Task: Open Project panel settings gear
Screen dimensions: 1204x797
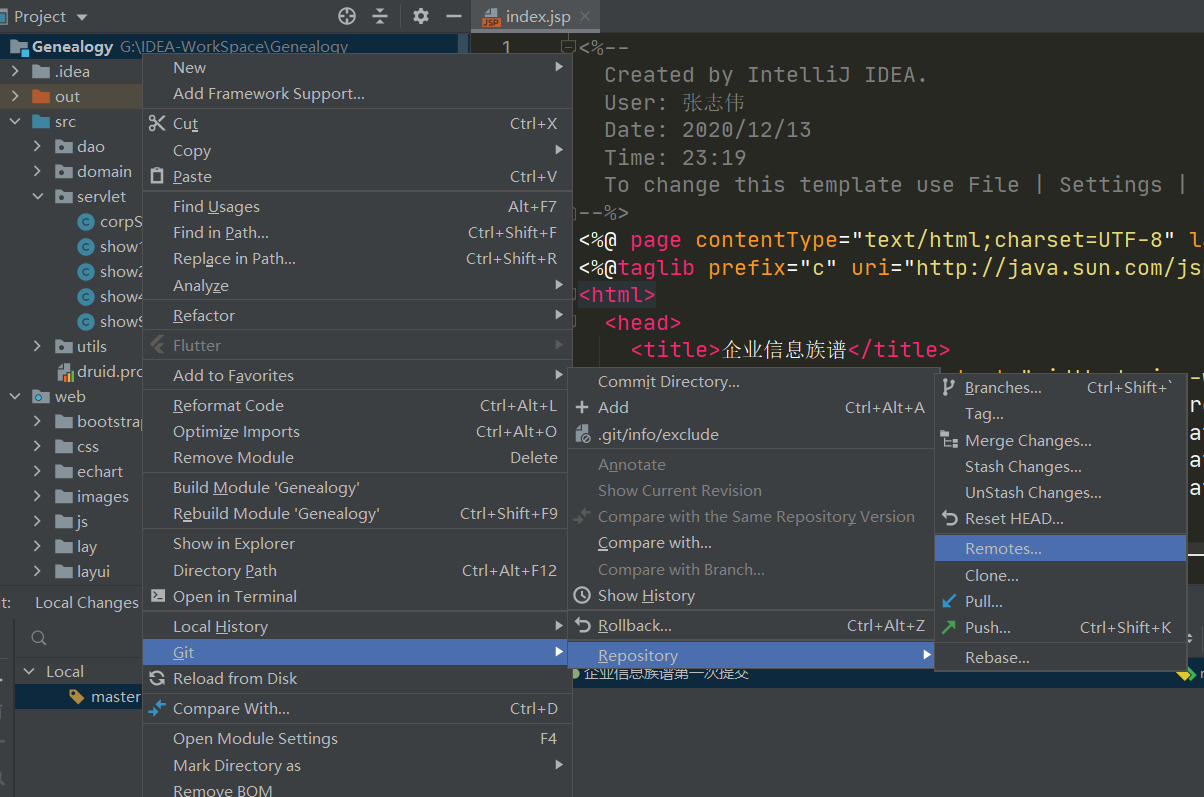Action: pyautogui.click(x=421, y=16)
